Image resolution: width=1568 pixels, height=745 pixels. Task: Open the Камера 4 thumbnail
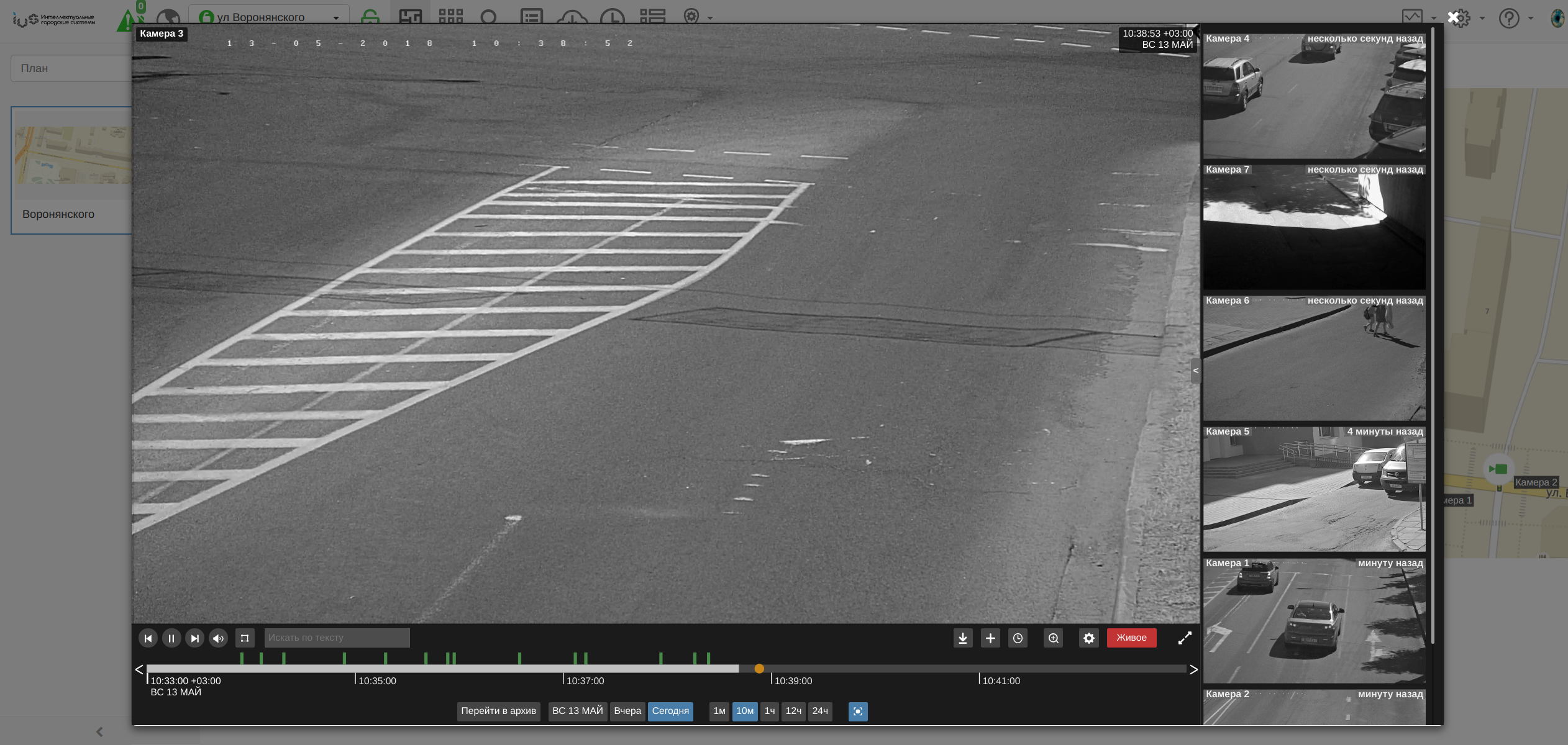coord(1314,96)
